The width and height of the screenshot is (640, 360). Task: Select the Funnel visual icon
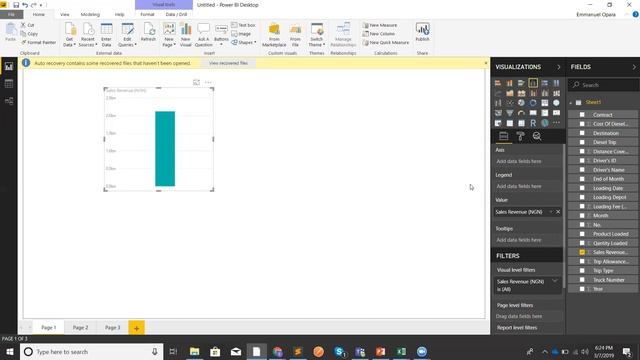click(510, 113)
